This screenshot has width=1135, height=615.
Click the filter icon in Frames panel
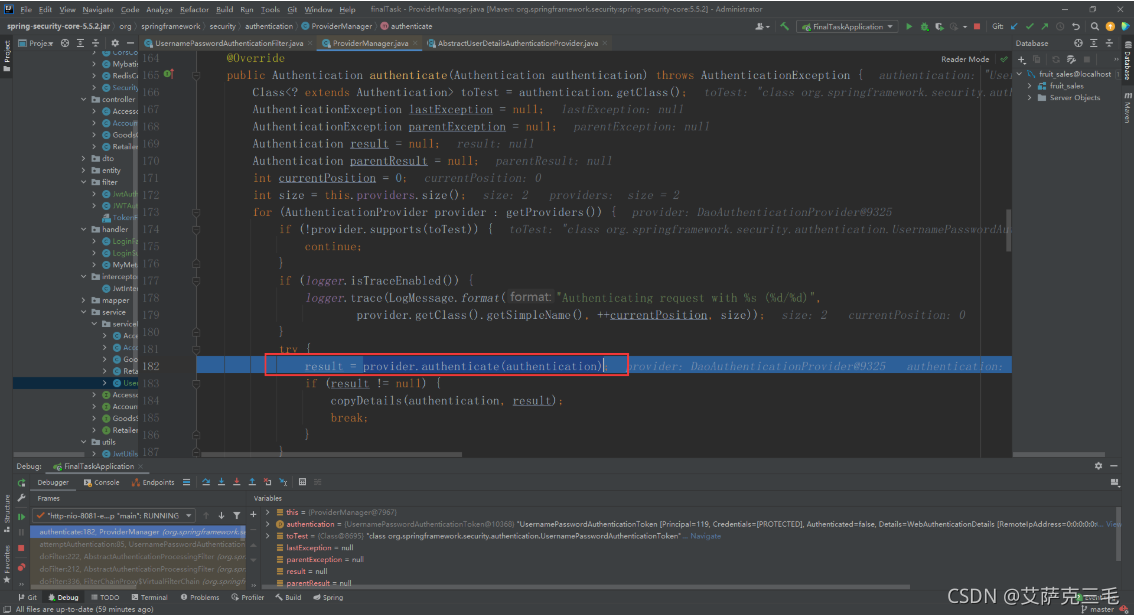(237, 516)
